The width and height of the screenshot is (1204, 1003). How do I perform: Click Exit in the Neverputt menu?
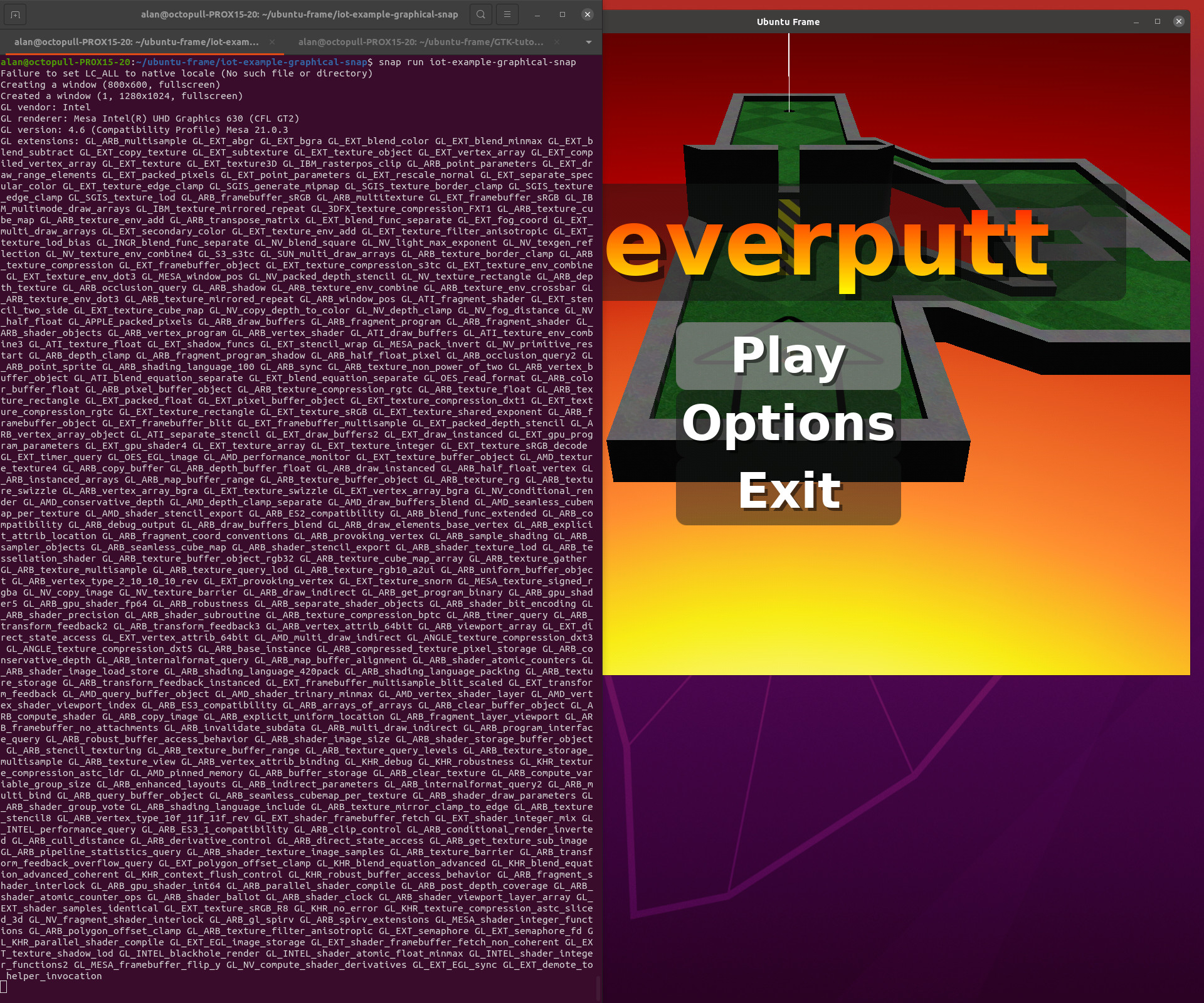(x=788, y=491)
